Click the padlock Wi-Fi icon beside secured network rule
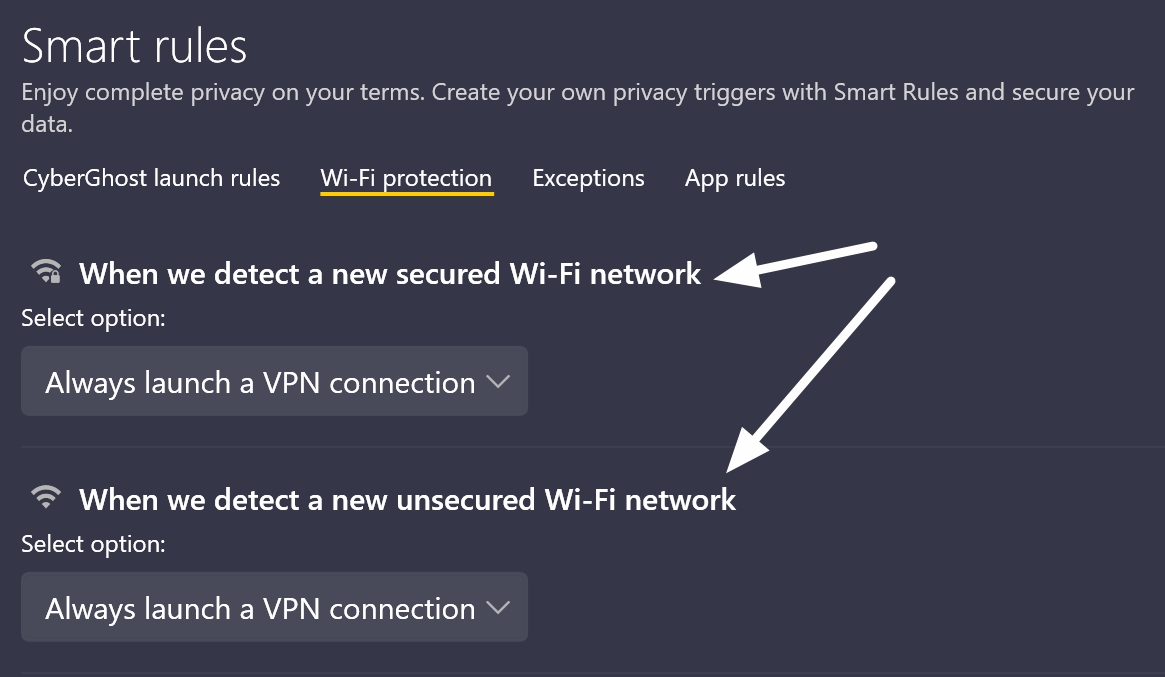 point(44,271)
